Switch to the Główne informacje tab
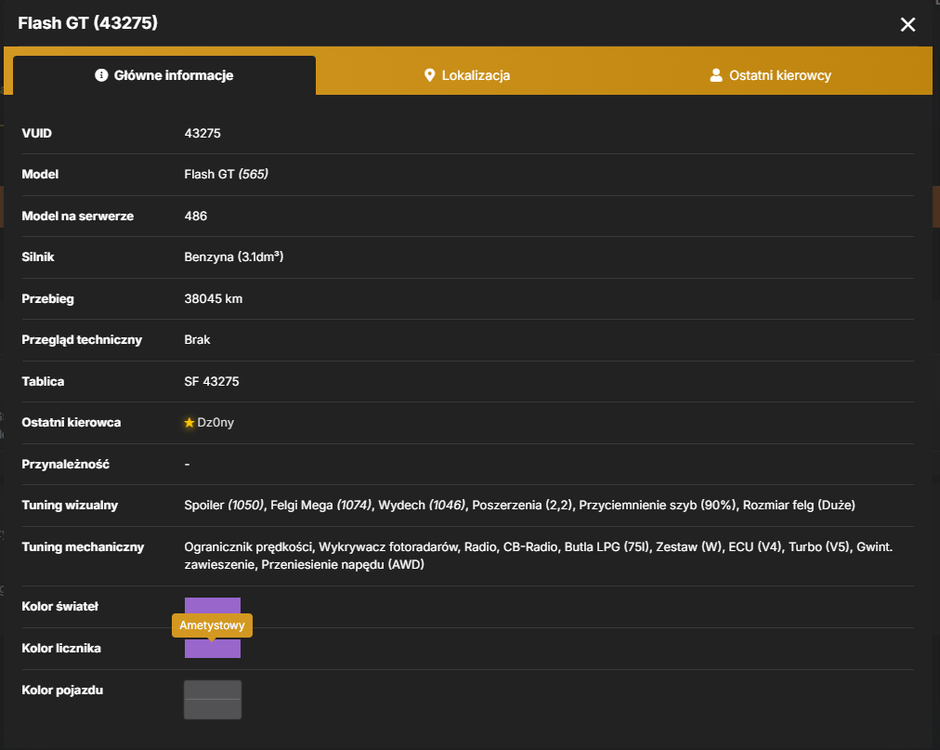940x750 pixels. tap(164, 76)
